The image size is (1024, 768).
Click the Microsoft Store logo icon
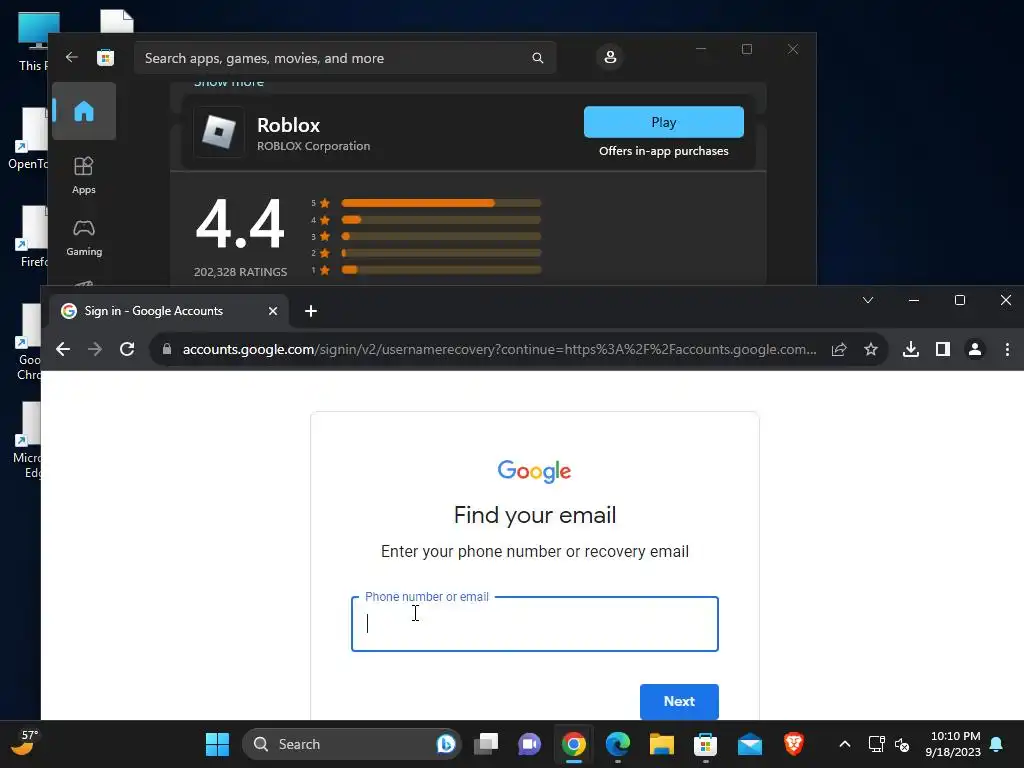105,57
